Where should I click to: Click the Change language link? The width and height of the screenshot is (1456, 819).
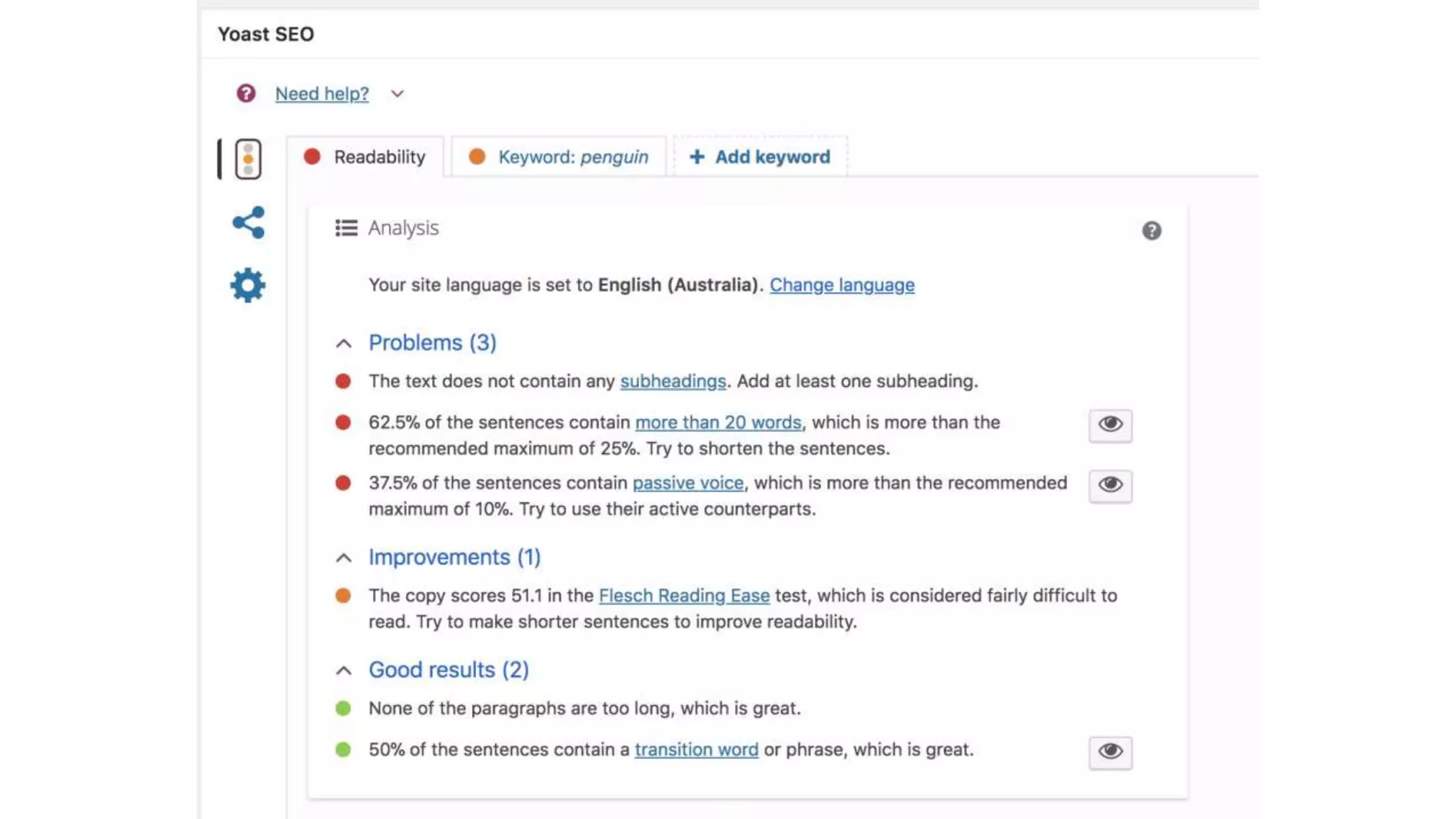(842, 285)
